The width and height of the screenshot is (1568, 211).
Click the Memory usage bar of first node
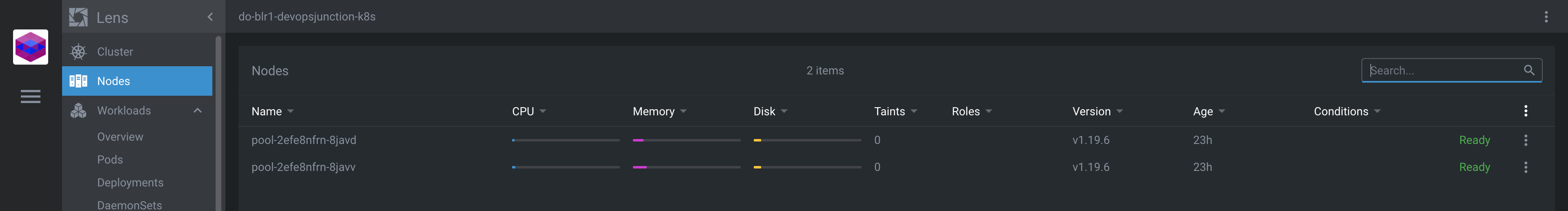click(x=686, y=140)
